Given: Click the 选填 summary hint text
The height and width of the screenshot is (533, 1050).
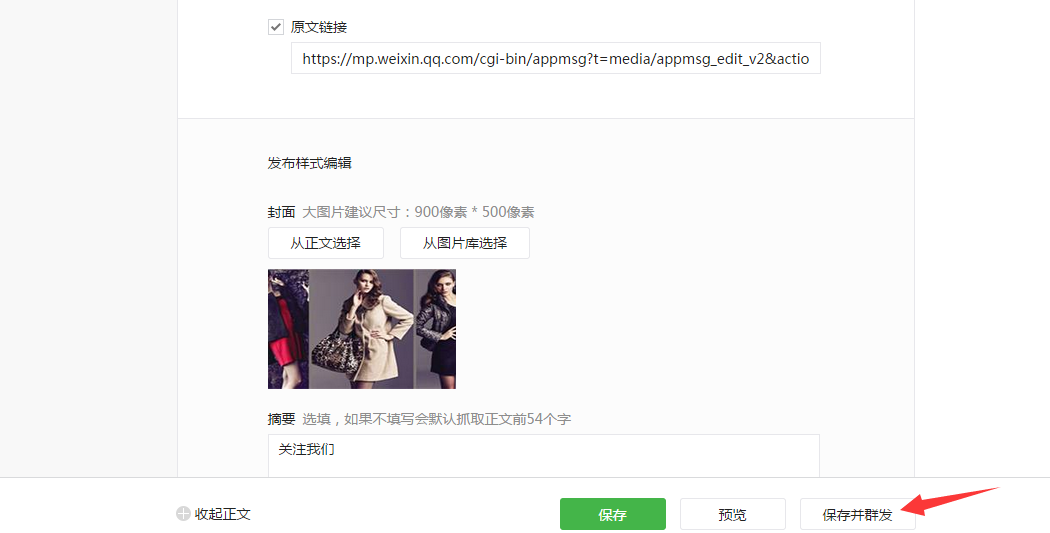Looking at the screenshot, I should tap(316, 419).
